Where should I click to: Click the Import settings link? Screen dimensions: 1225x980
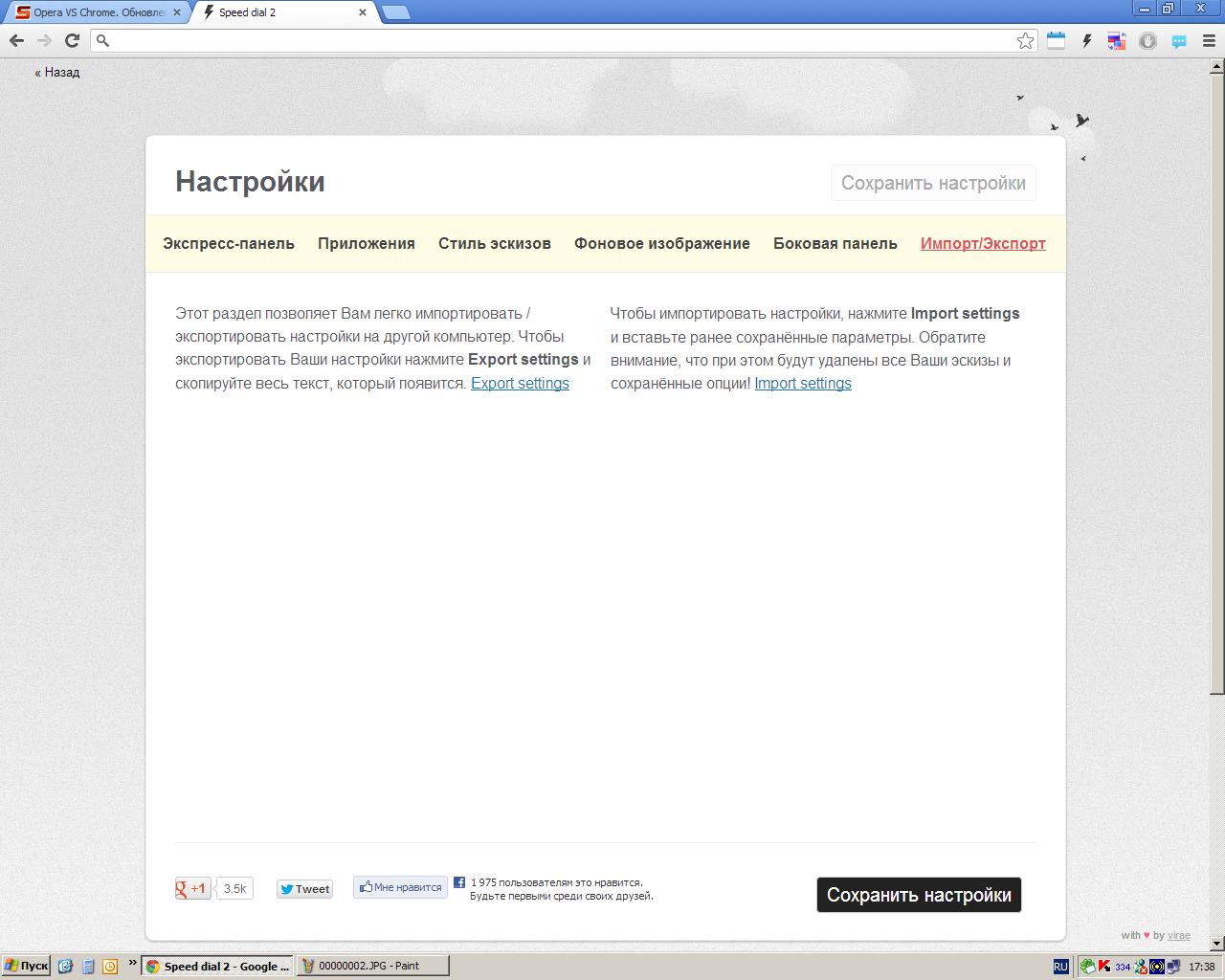802,383
